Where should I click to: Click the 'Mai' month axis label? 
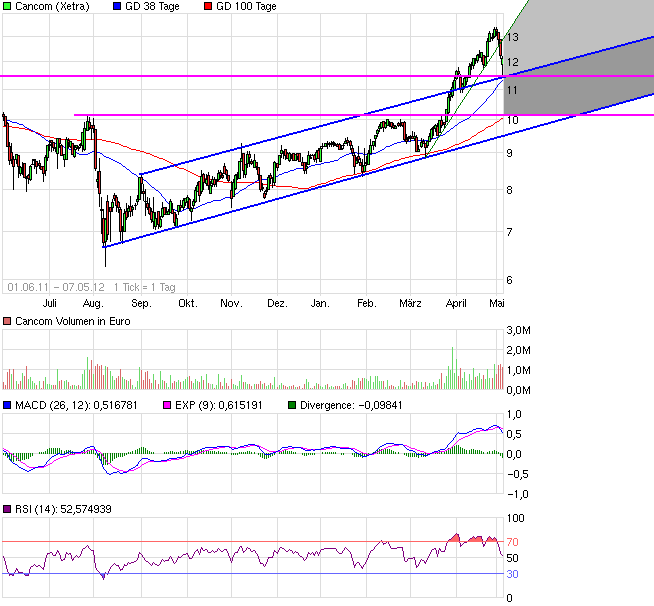pyautogui.click(x=496, y=303)
